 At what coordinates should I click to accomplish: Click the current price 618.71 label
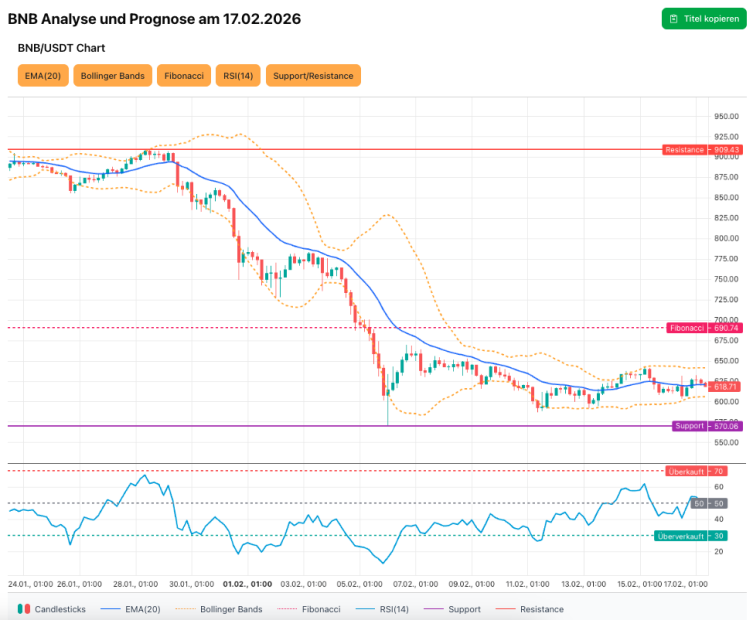726,386
